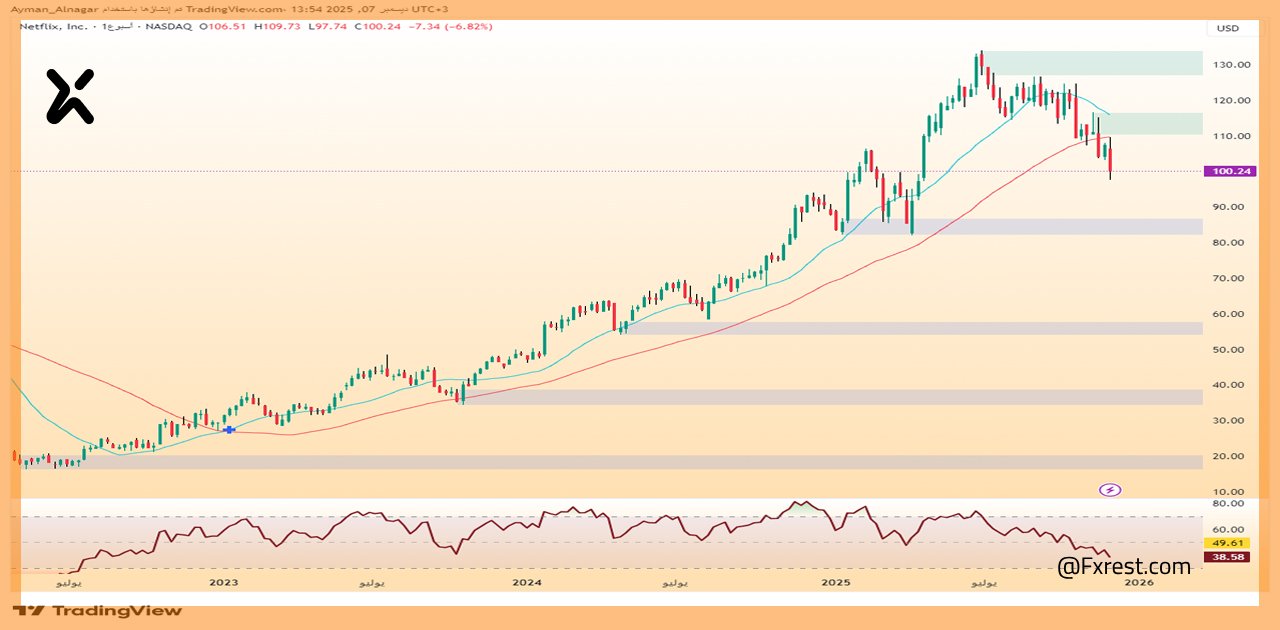
Task: Click the blue cross marker on the chart
Action: tap(229, 429)
